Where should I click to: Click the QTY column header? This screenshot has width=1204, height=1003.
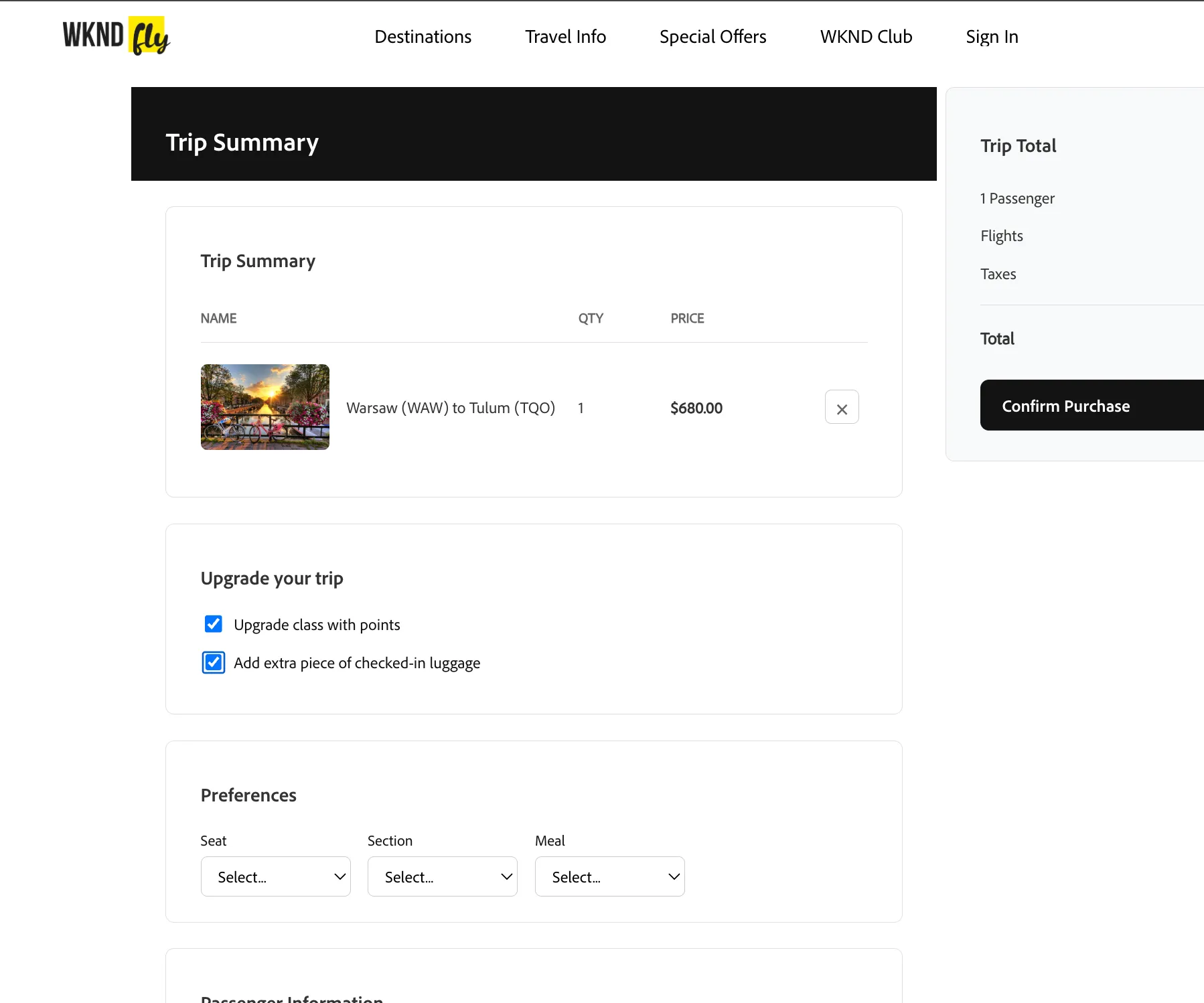(591, 318)
